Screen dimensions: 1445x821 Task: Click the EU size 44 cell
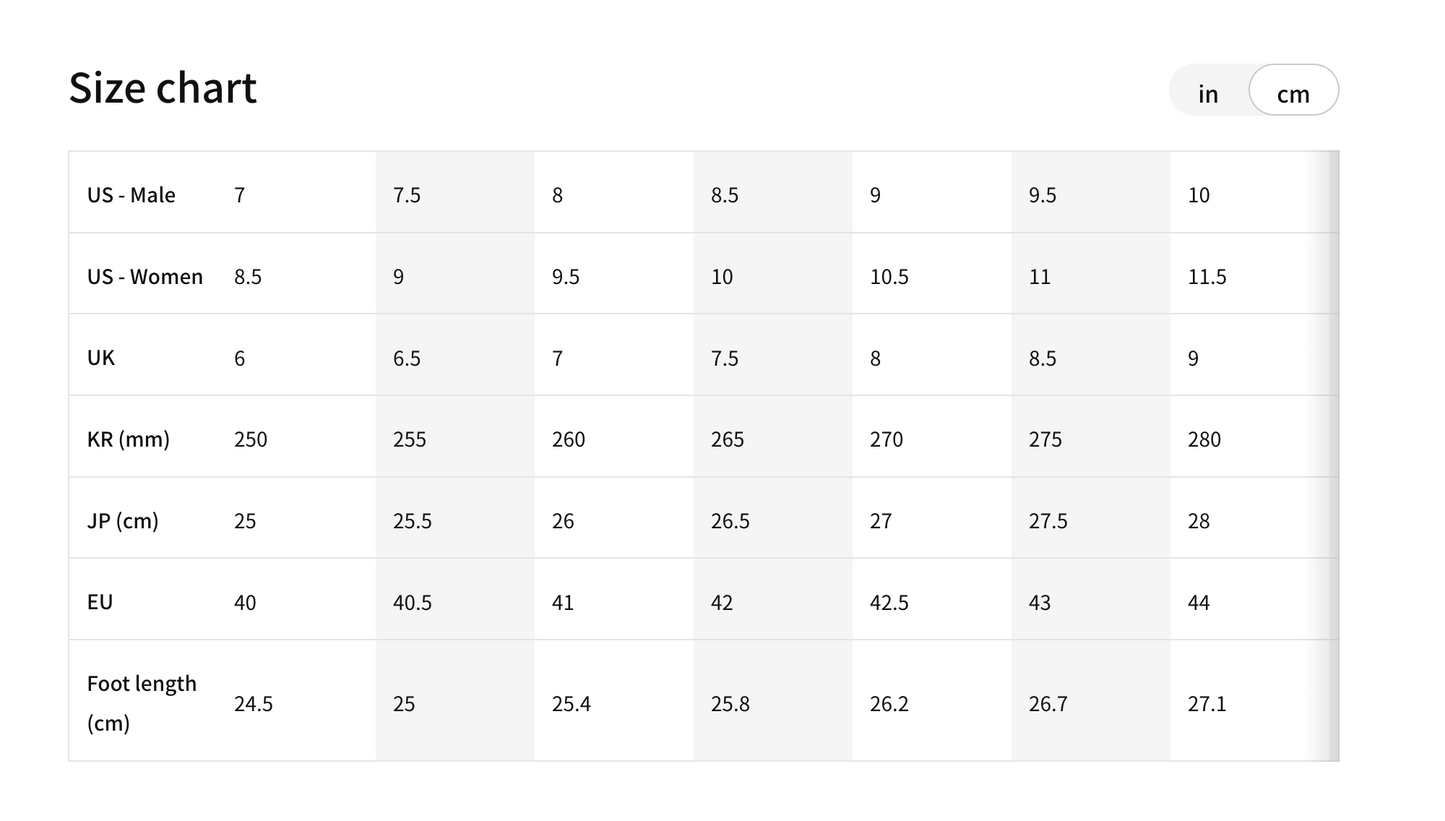coord(1250,601)
